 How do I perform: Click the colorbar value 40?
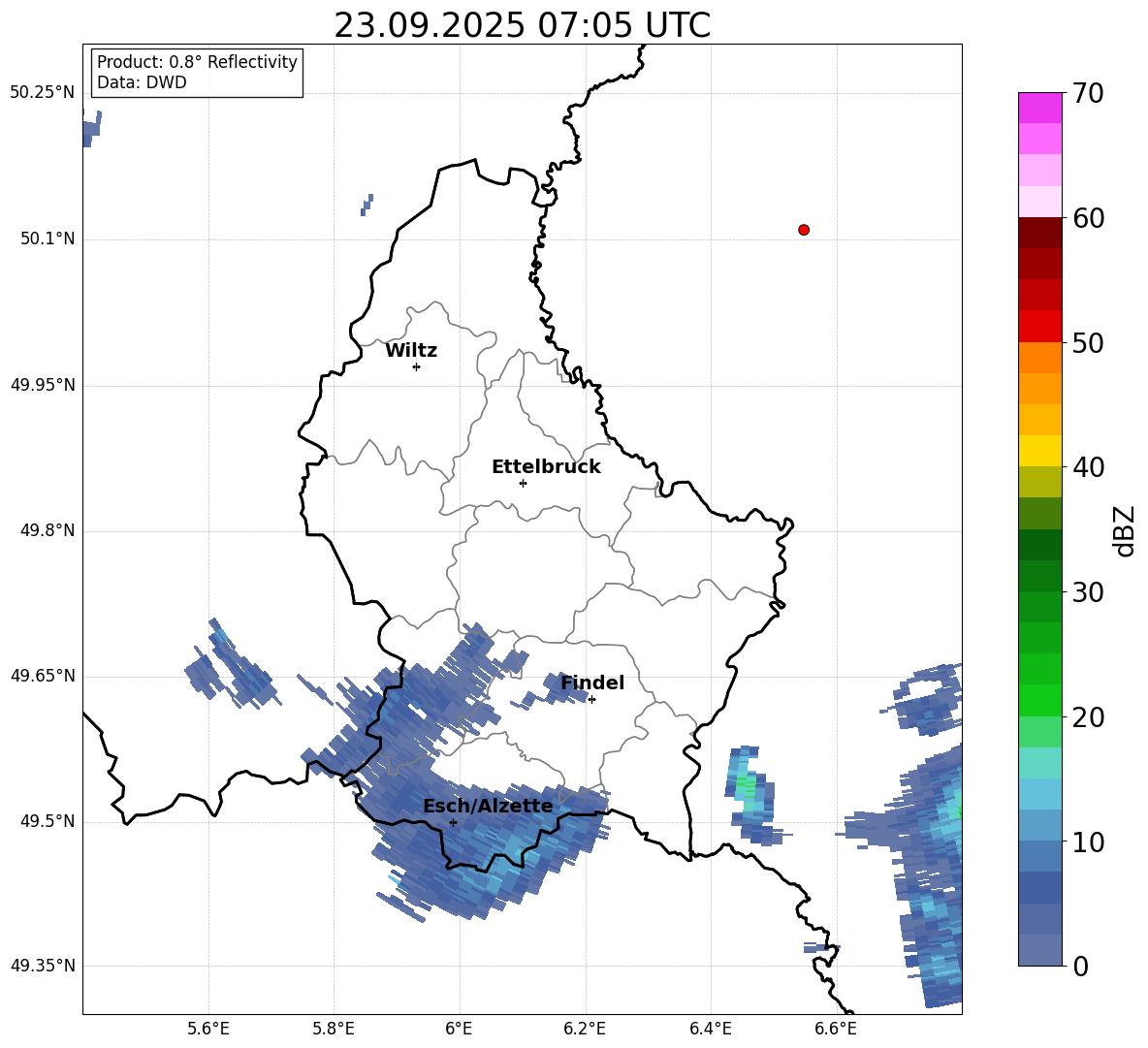coord(1088,467)
